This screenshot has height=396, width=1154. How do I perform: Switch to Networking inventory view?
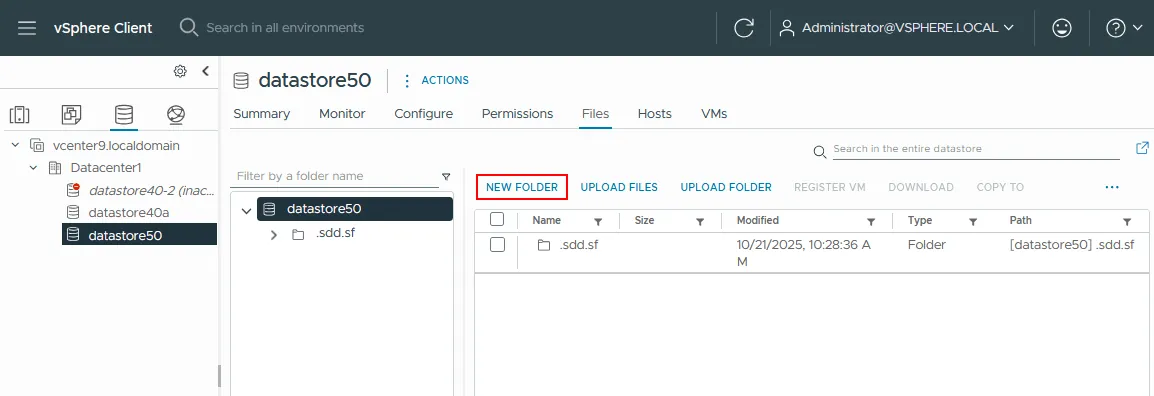[x=176, y=115]
